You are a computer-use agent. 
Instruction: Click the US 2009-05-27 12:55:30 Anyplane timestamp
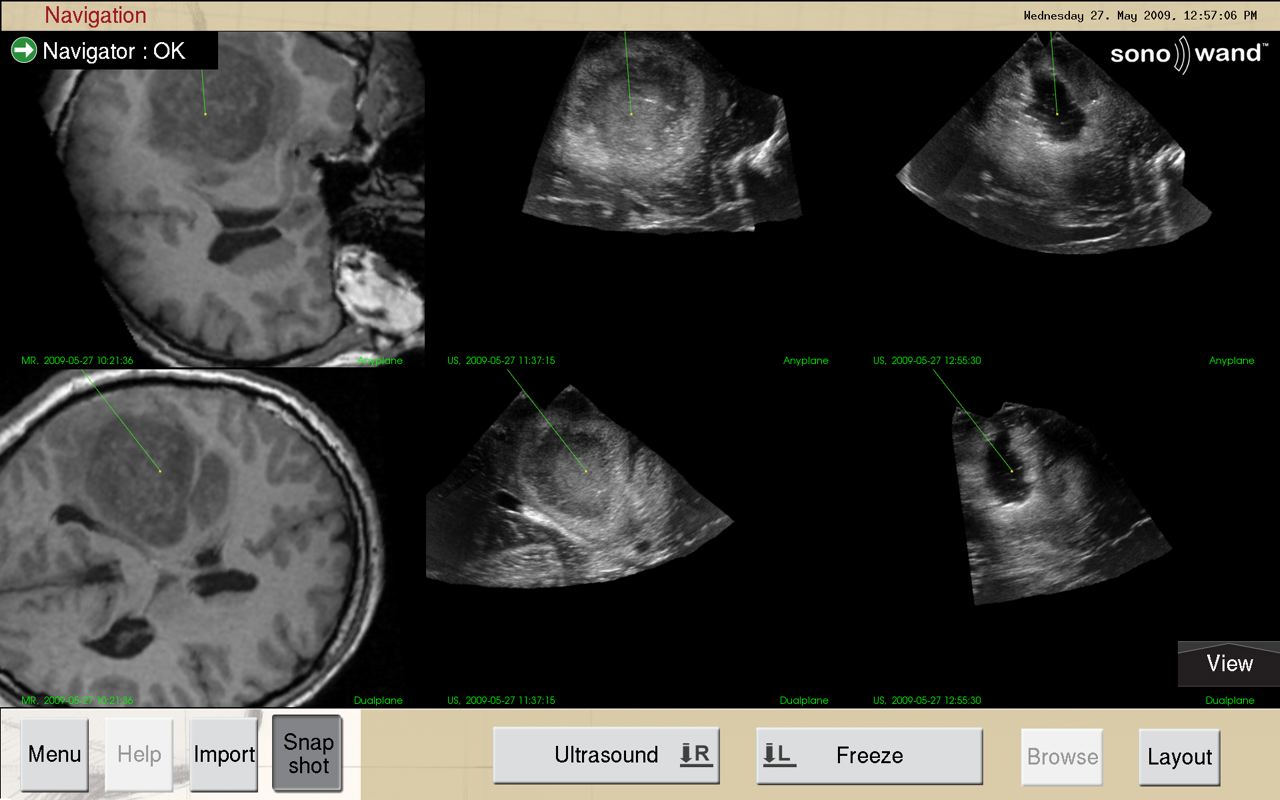click(x=927, y=360)
